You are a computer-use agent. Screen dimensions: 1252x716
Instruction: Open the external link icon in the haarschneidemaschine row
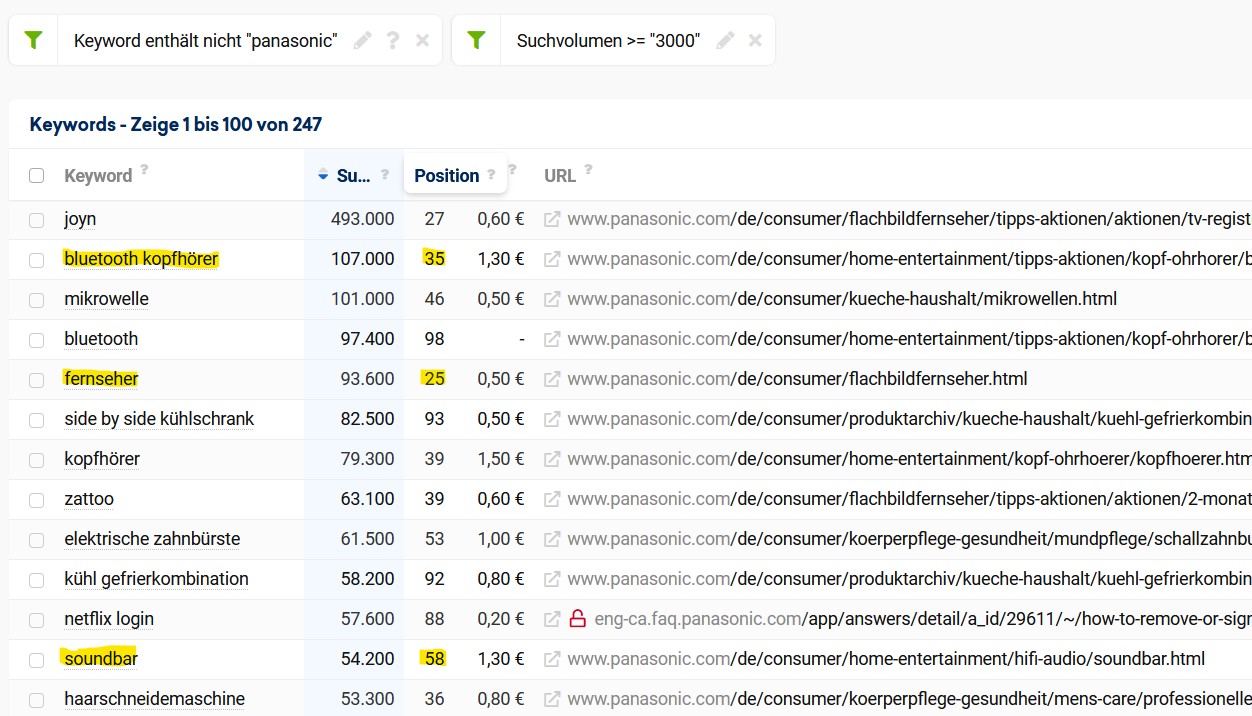click(x=552, y=699)
